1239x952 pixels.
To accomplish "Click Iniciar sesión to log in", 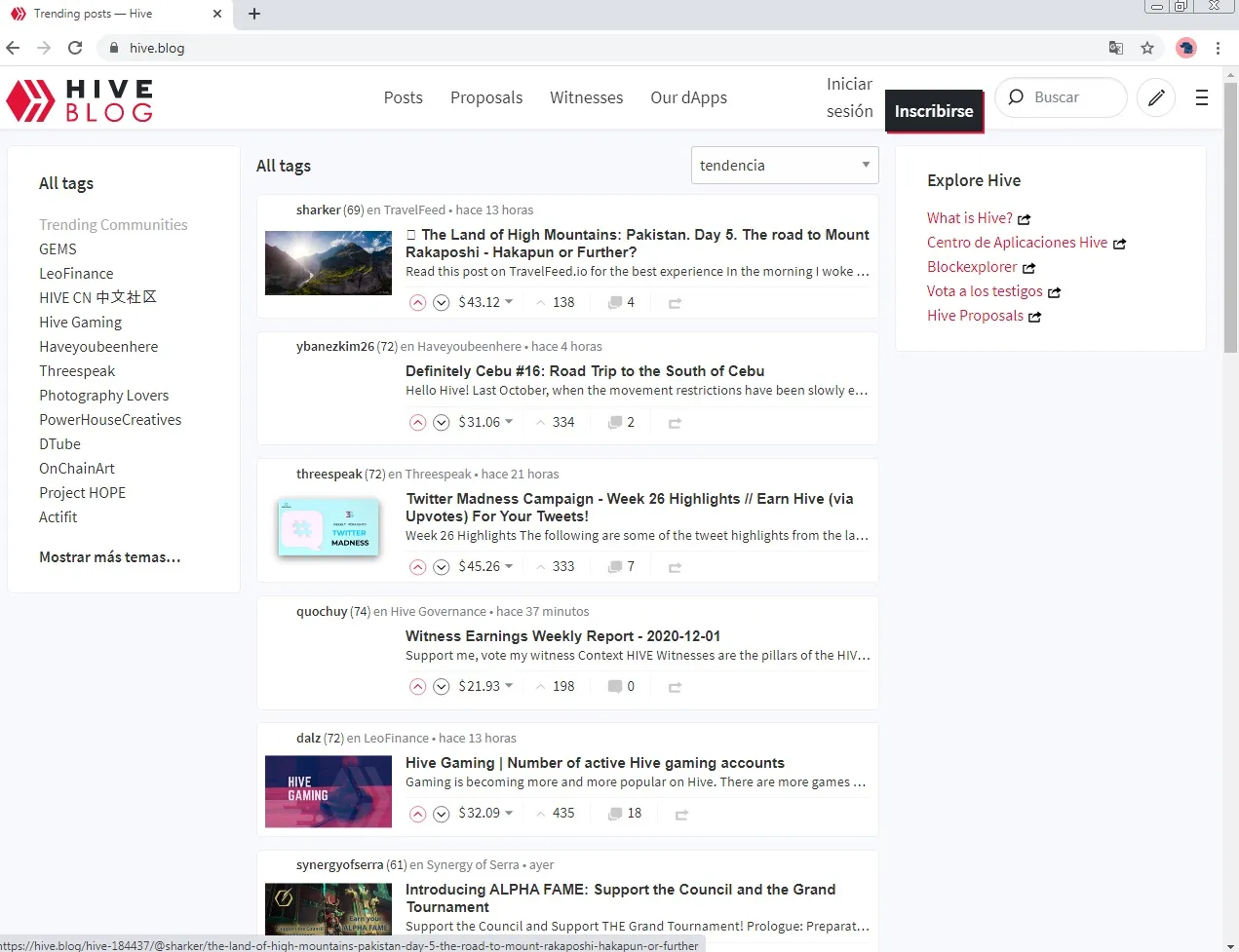I will [849, 97].
